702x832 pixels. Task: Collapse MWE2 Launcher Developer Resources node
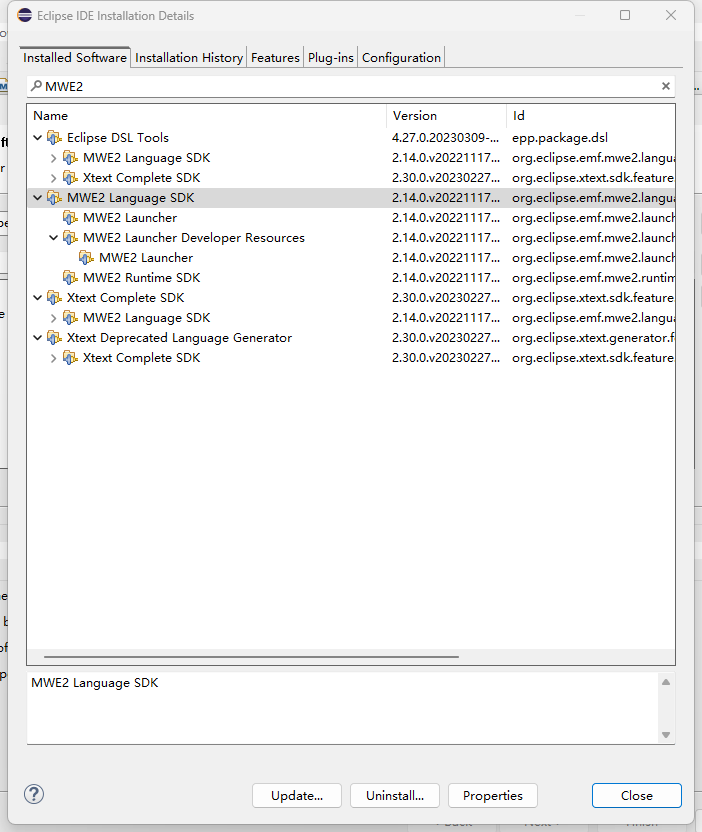pyautogui.click(x=54, y=238)
